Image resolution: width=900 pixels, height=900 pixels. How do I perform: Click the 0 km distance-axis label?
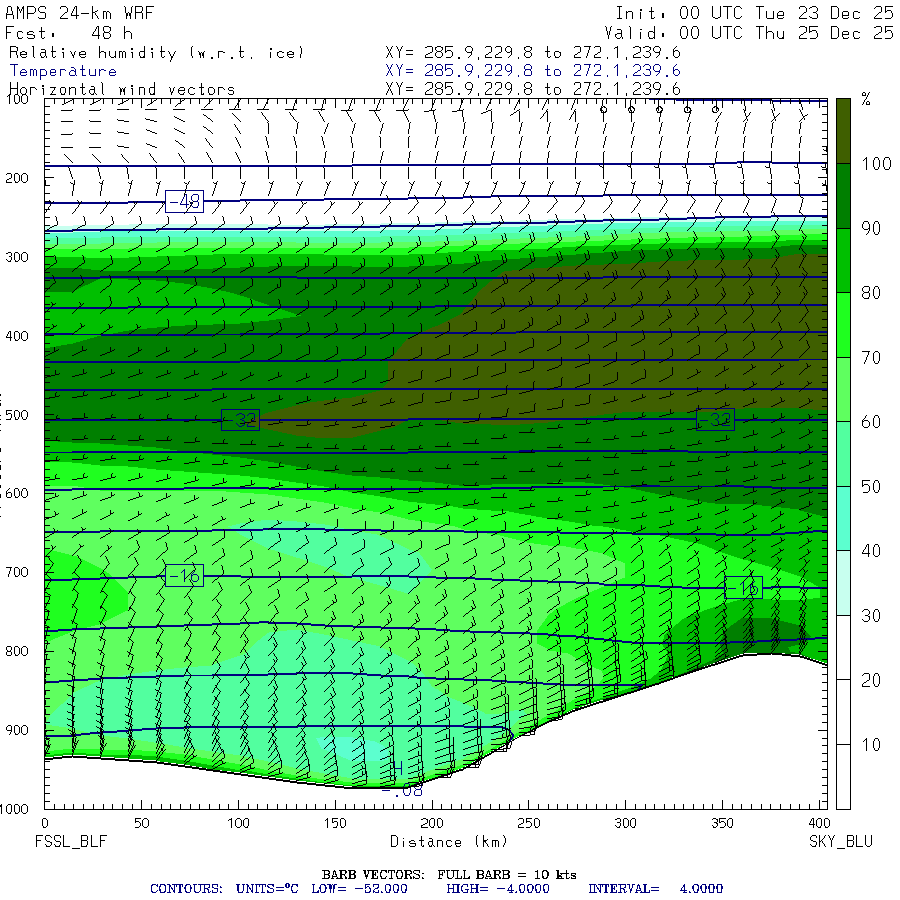(45, 823)
